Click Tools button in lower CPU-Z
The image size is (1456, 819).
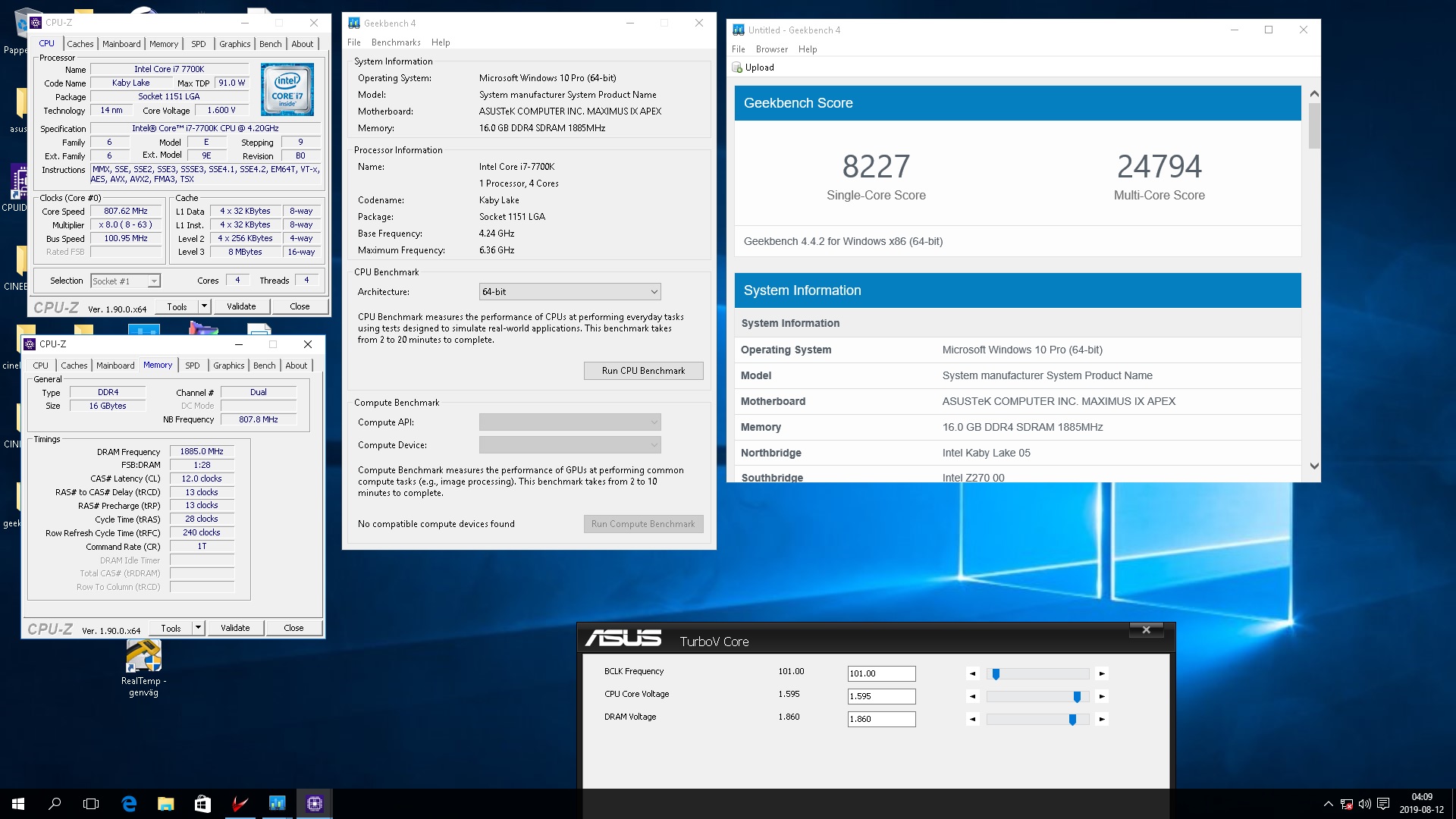pyautogui.click(x=171, y=628)
